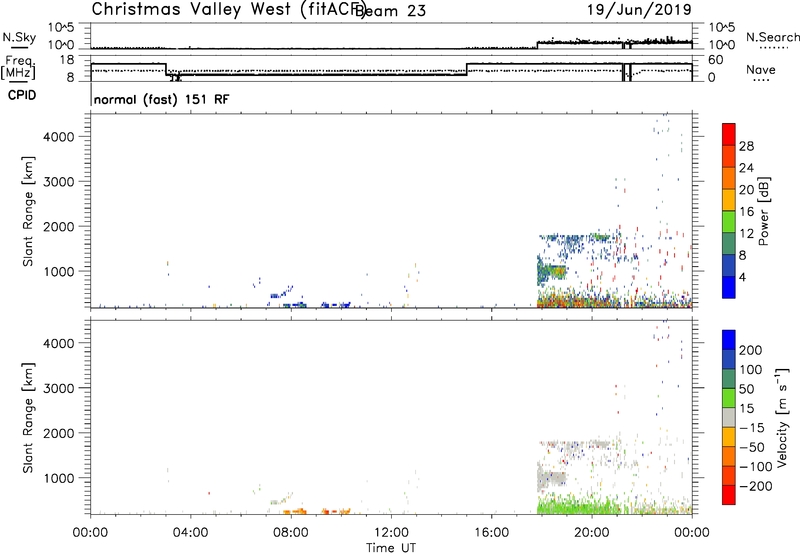Viewport: 800px width, 554px height.
Task: Select the 'Power [dB]' colorbar title
Action: [x=763, y=211]
